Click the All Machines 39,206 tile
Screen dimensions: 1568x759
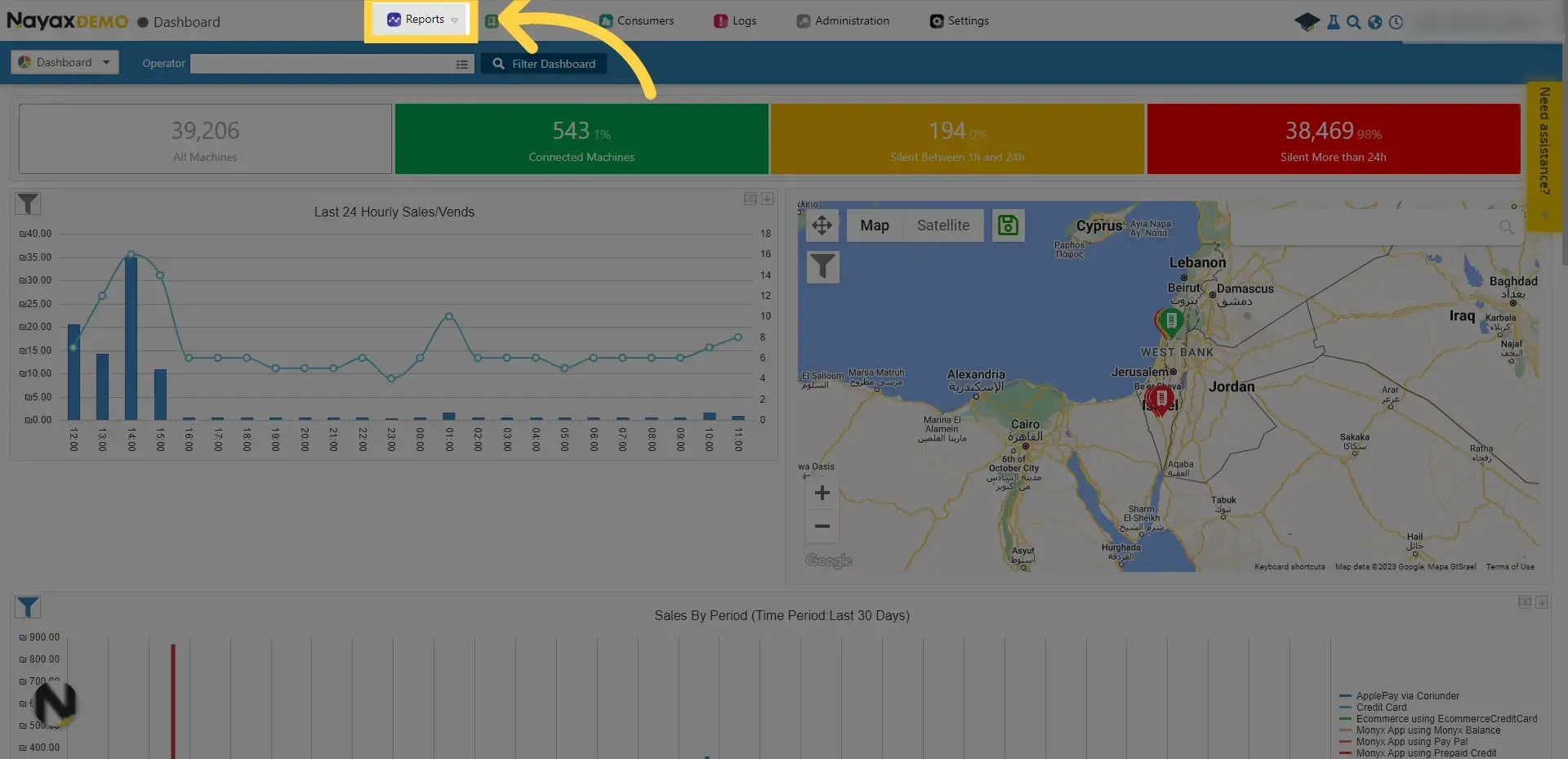pos(205,139)
